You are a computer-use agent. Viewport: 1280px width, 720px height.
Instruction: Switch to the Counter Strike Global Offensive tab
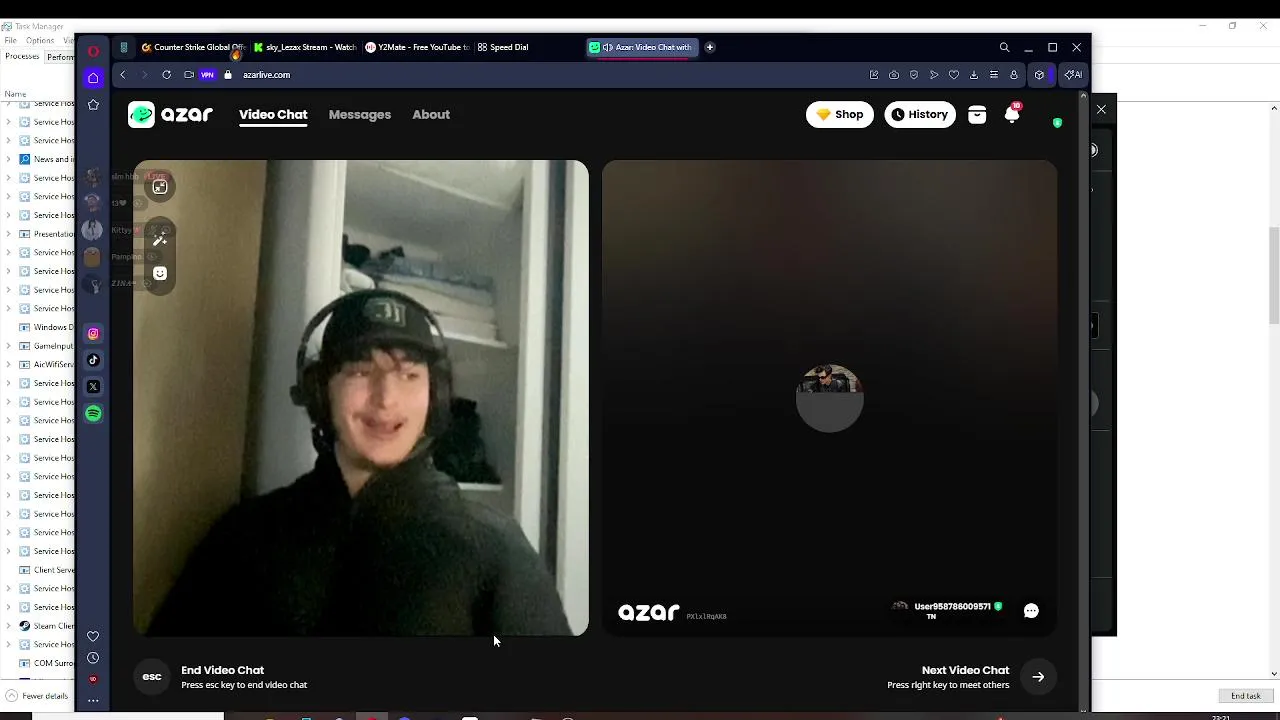pyautogui.click(x=193, y=47)
